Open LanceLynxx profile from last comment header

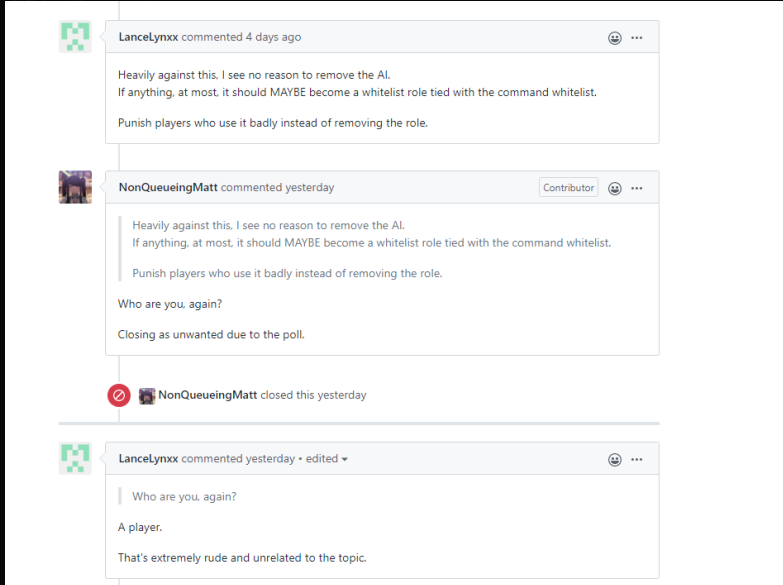pos(148,459)
